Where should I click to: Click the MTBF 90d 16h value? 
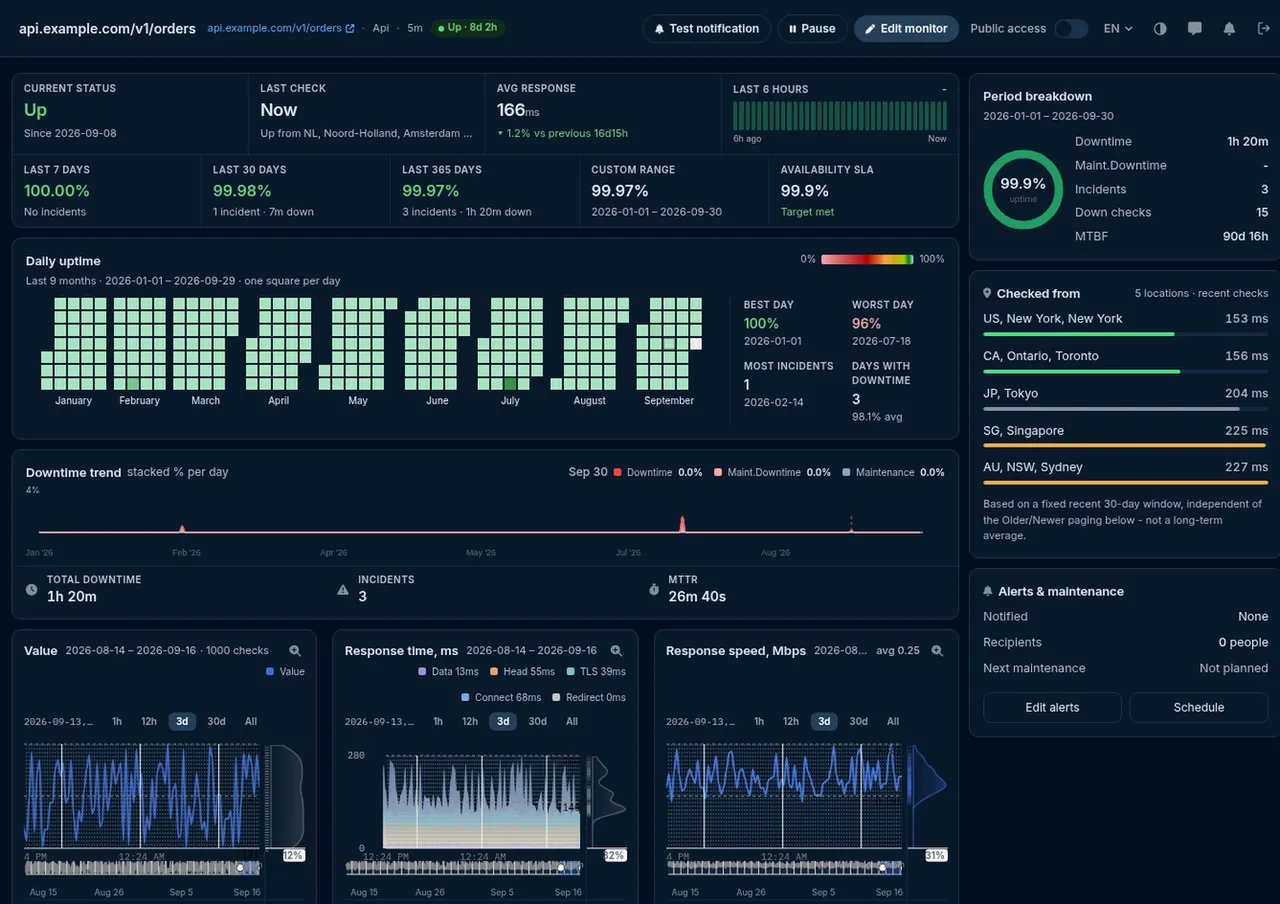pos(1246,236)
